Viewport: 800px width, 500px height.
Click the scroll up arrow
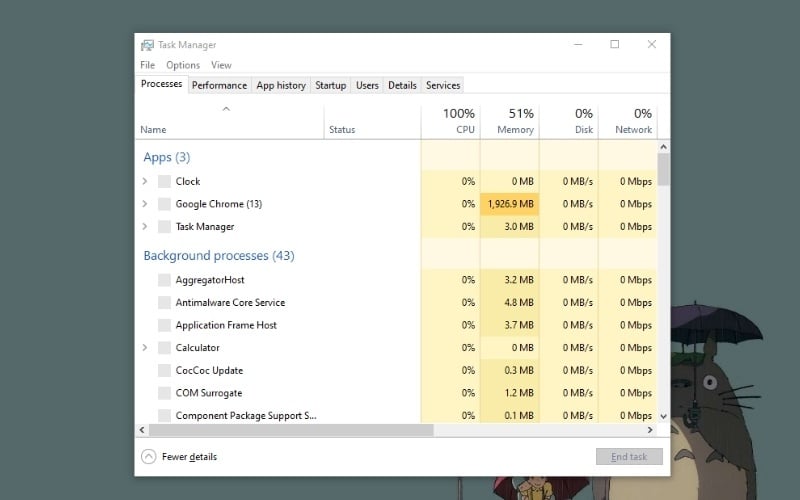663,147
